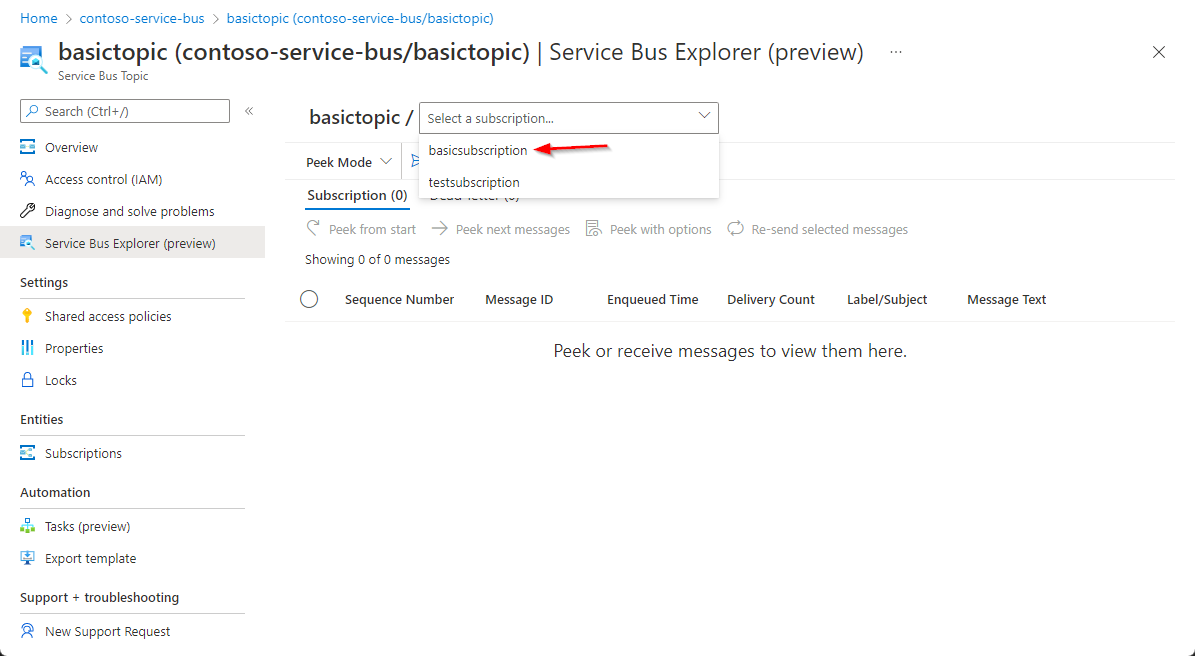Click Peek from start button
Screen dimensions: 1195x656
361,229
